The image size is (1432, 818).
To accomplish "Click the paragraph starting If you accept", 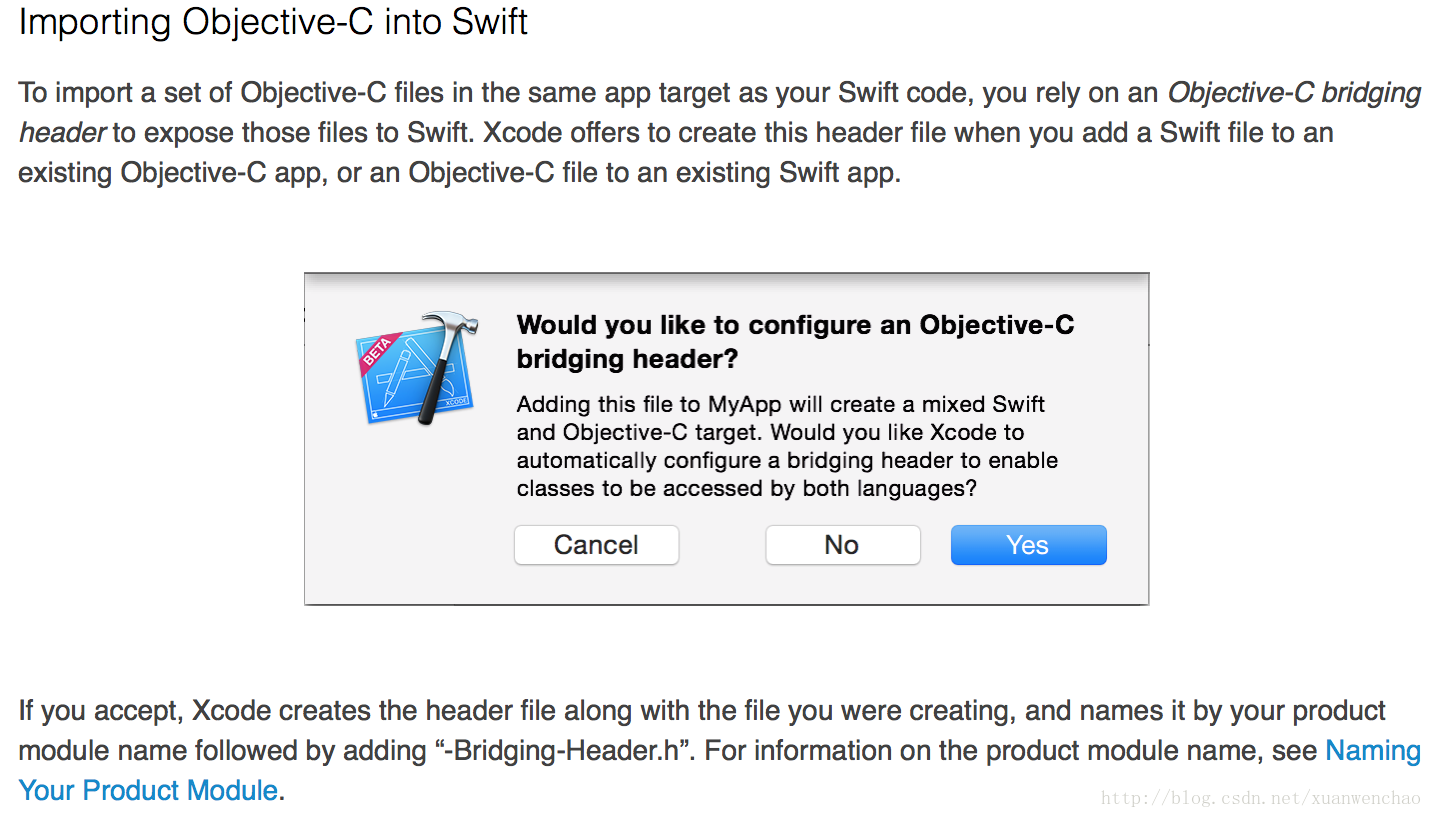I will coord(720,750).
